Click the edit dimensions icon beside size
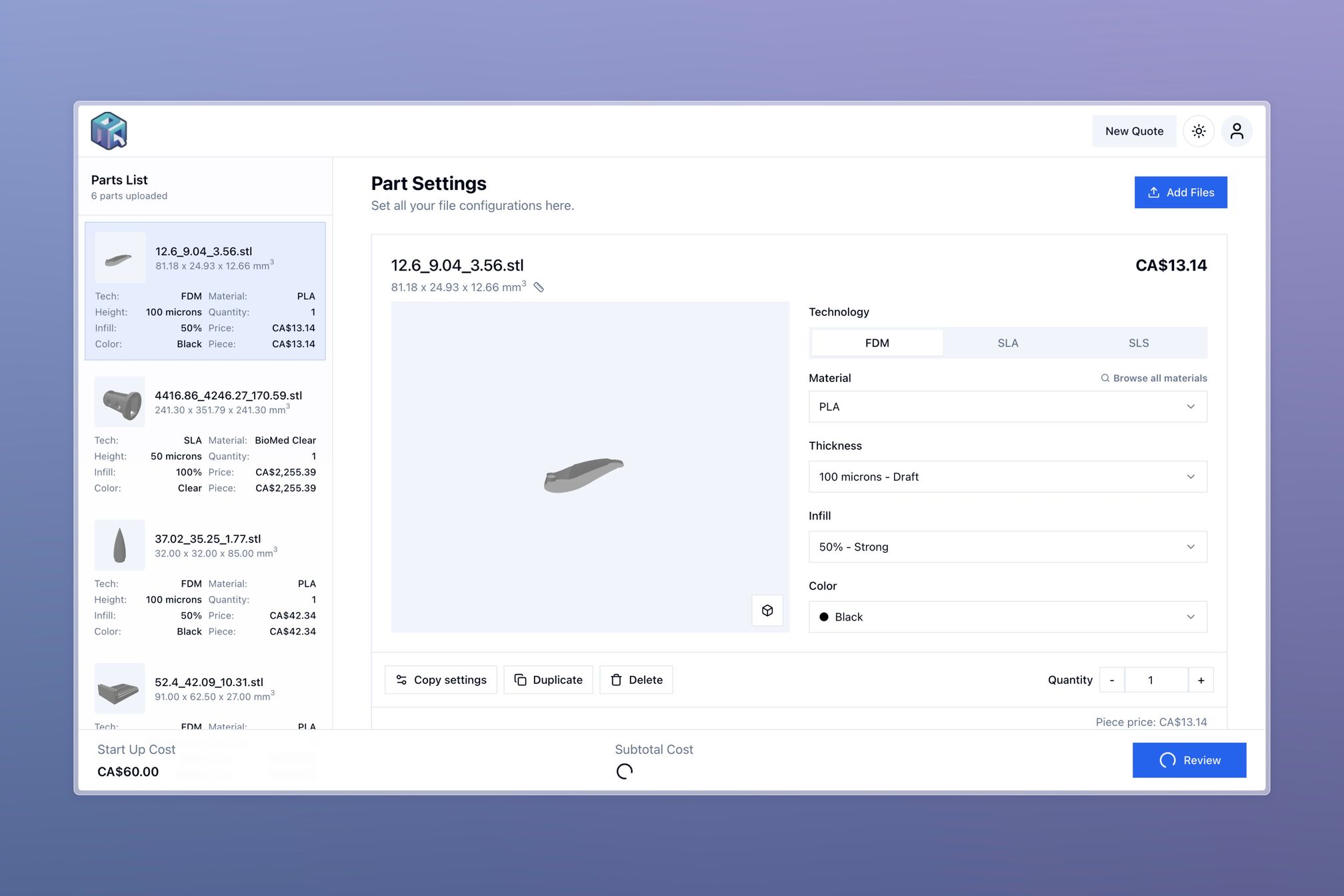The height and width of the screenshot is (896, 1344). tap(539, 287)
